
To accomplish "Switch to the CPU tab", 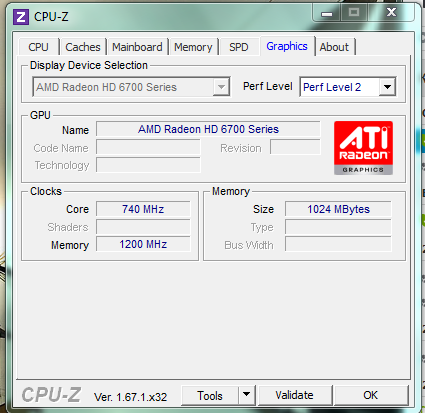I will point(39,47).
